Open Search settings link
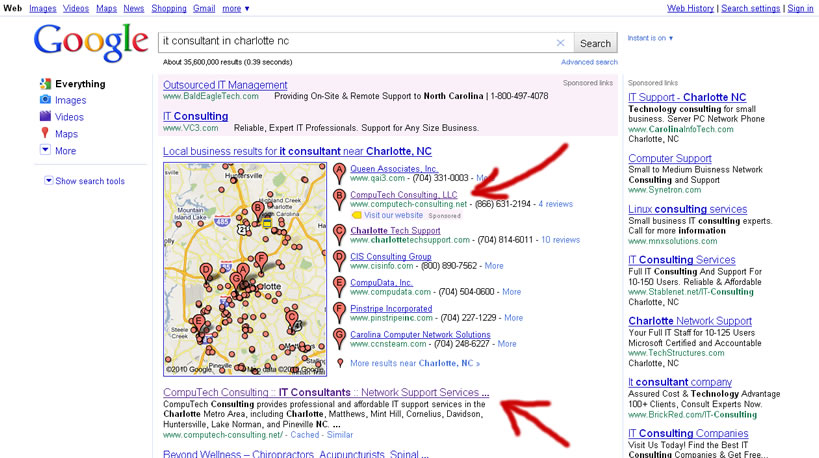The width and height of the screenshot is (819, 458). pos(751,8)
